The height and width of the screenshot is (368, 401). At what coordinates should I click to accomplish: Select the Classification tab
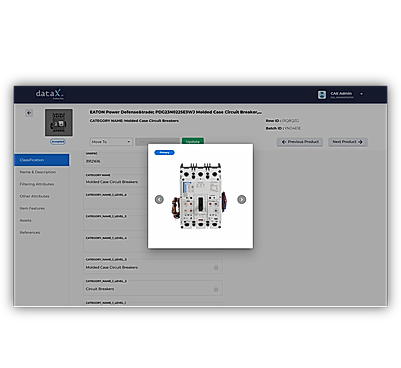(42, 160)
